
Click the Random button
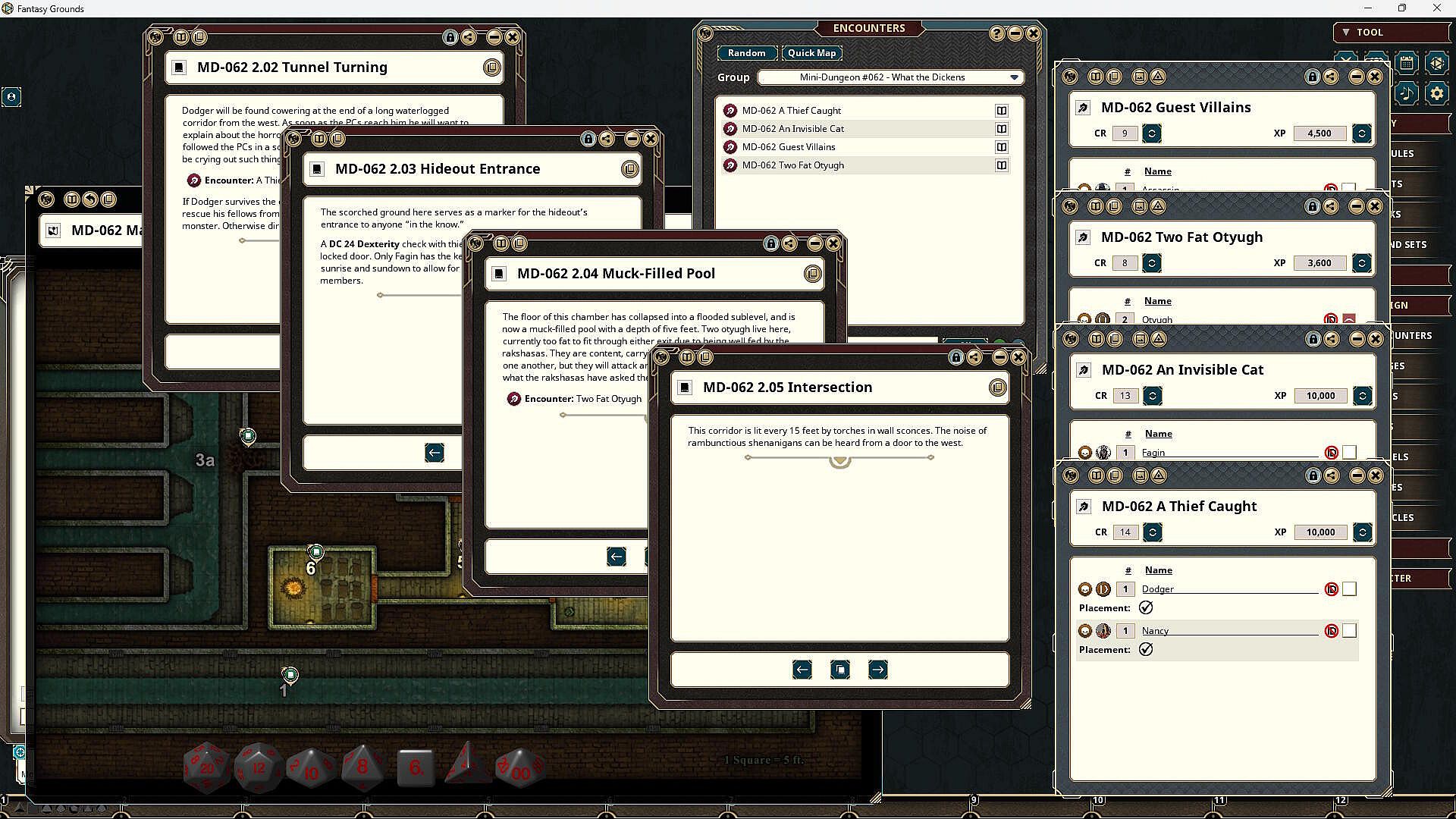pyautogui.click(x=746, y=53)
